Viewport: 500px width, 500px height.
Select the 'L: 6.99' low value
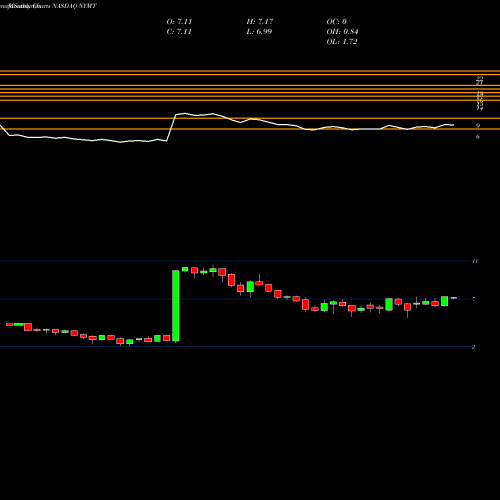click(x=259, y=32)
